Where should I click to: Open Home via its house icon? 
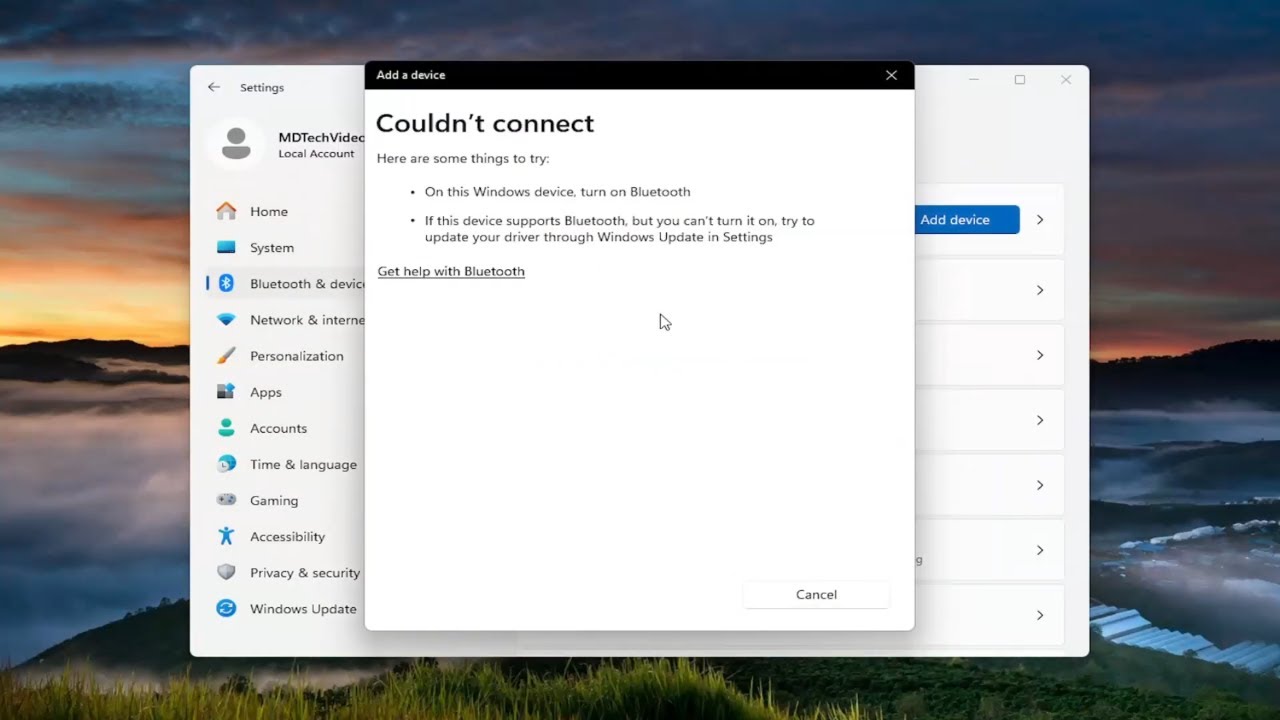(227, 211)
